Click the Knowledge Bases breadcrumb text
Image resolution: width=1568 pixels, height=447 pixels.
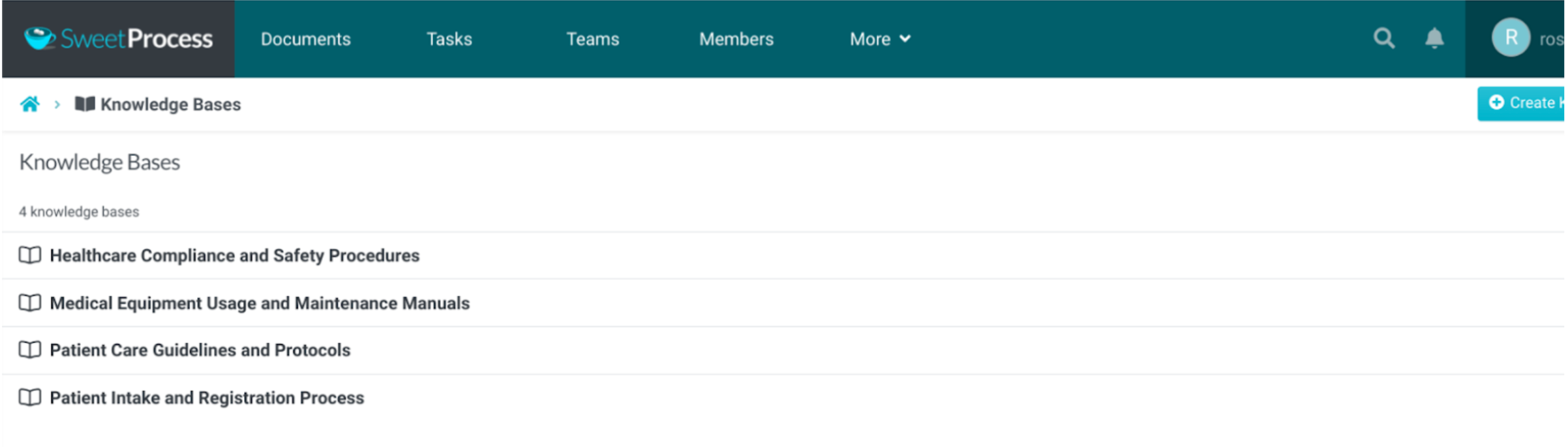click(170, 104)
